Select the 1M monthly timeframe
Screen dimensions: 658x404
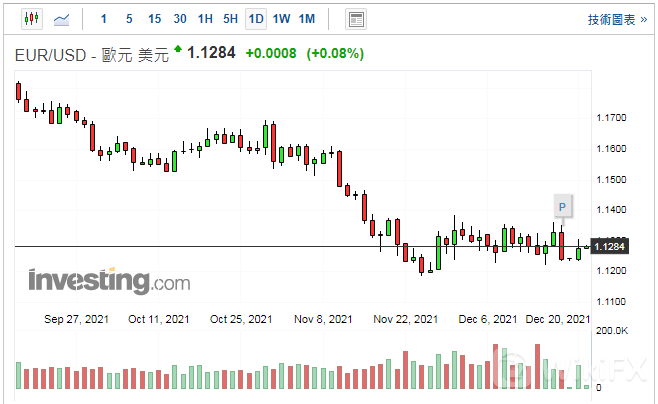pos(307,19)
